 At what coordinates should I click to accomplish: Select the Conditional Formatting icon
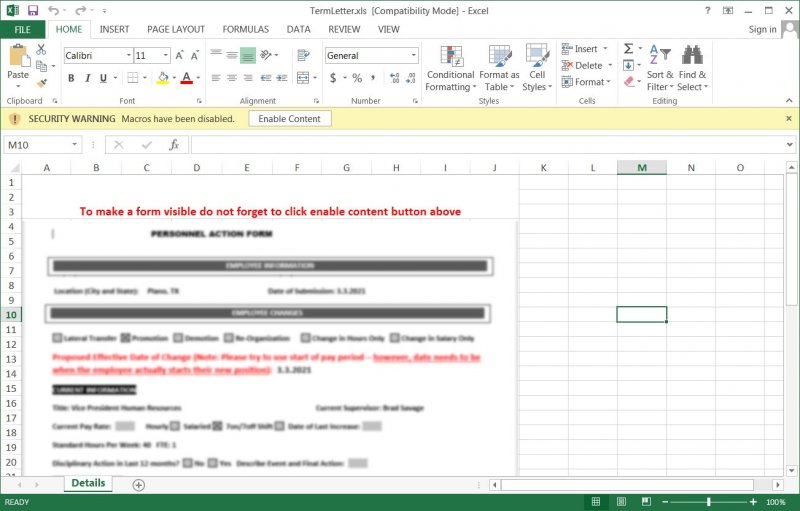[x=450, y=57]
